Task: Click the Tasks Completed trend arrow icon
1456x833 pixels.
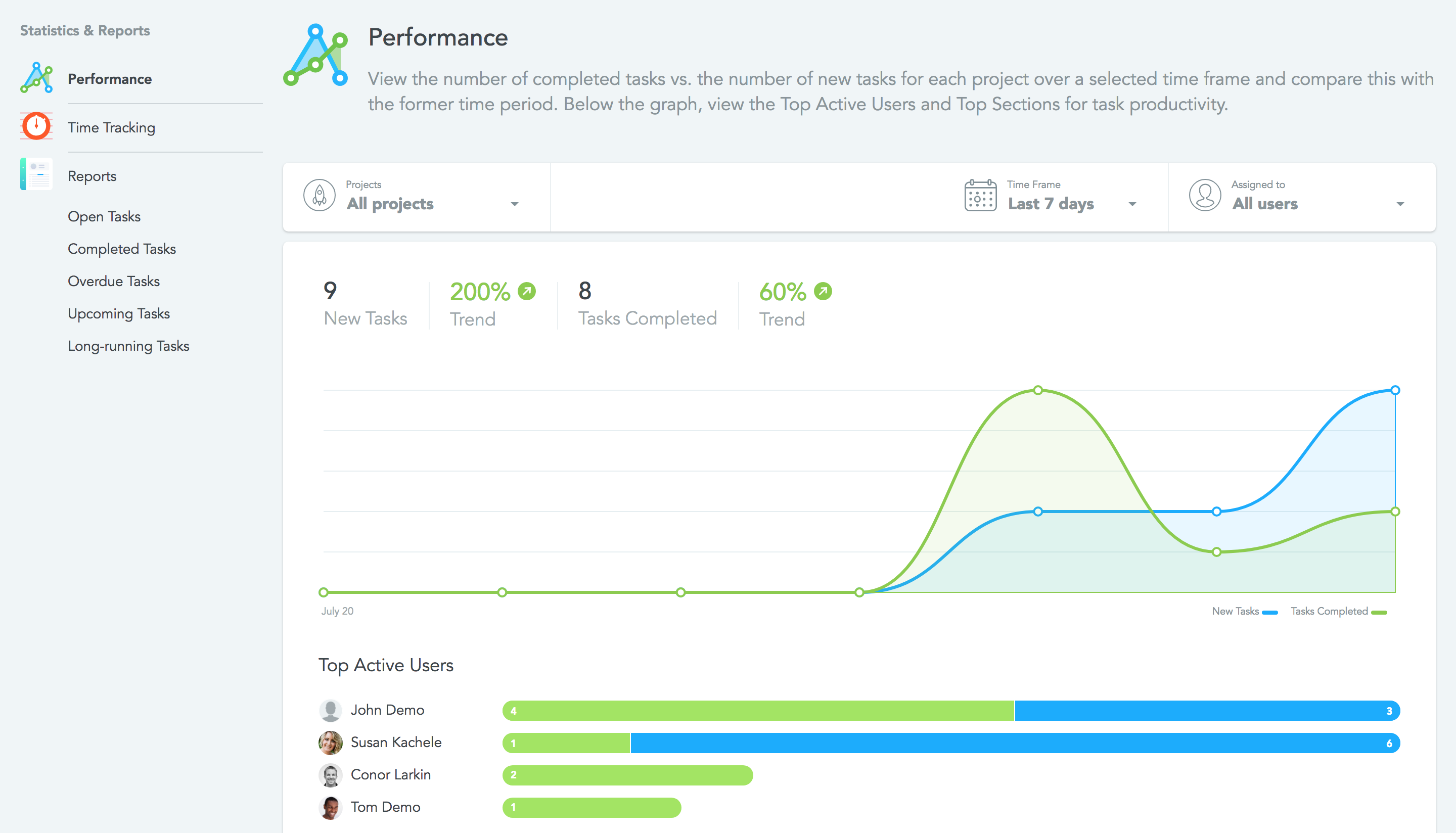Action: (823, 291)
